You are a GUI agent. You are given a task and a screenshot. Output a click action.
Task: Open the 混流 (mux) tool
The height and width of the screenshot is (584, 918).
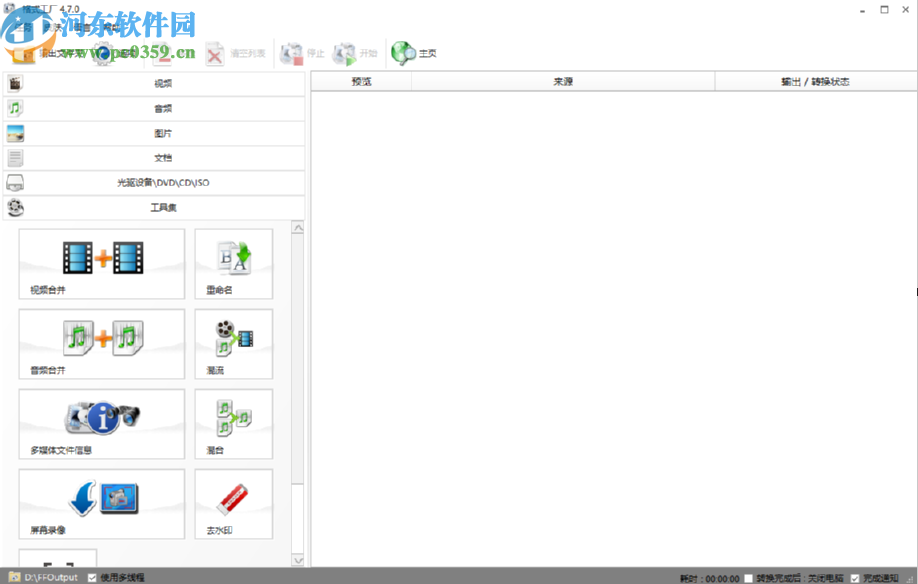coord(234,344)
